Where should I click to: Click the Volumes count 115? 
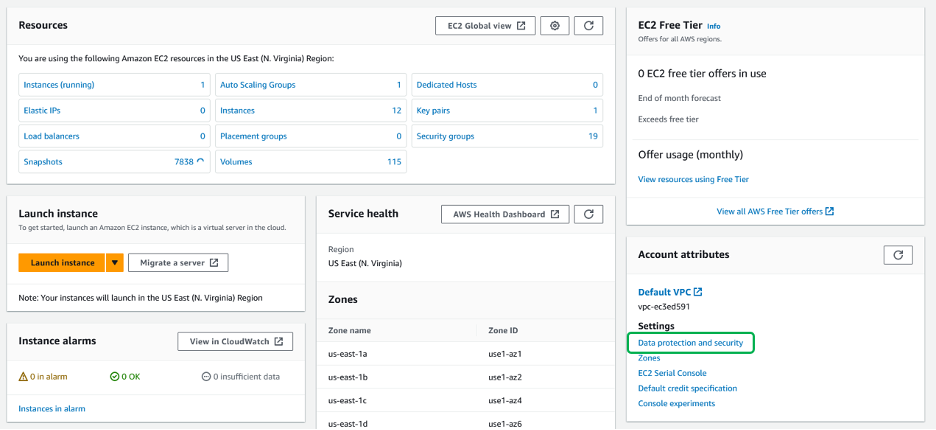click(394, 162)
